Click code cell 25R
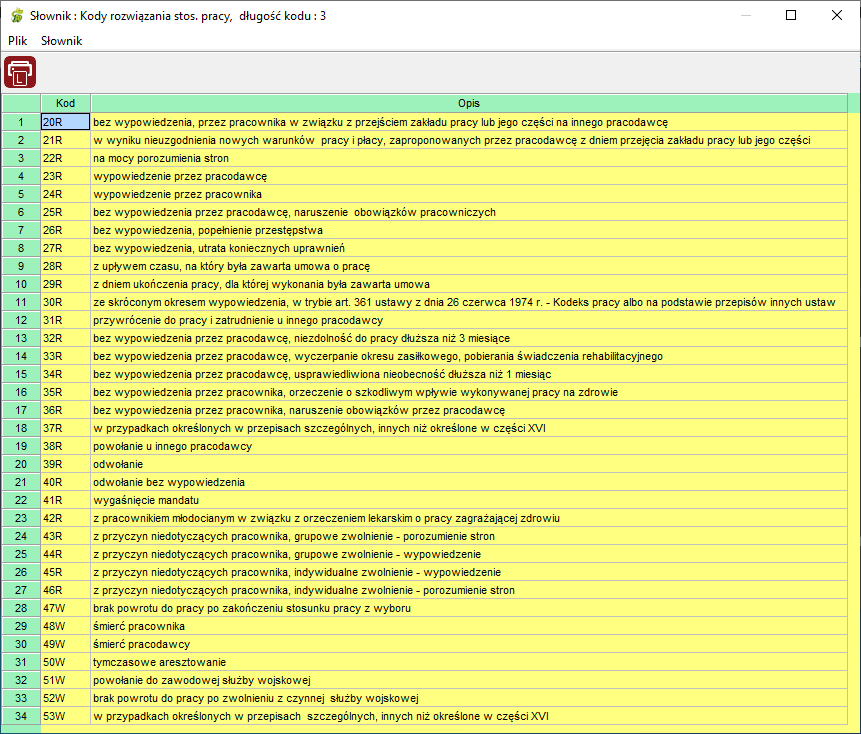 [x=65, y=212]
